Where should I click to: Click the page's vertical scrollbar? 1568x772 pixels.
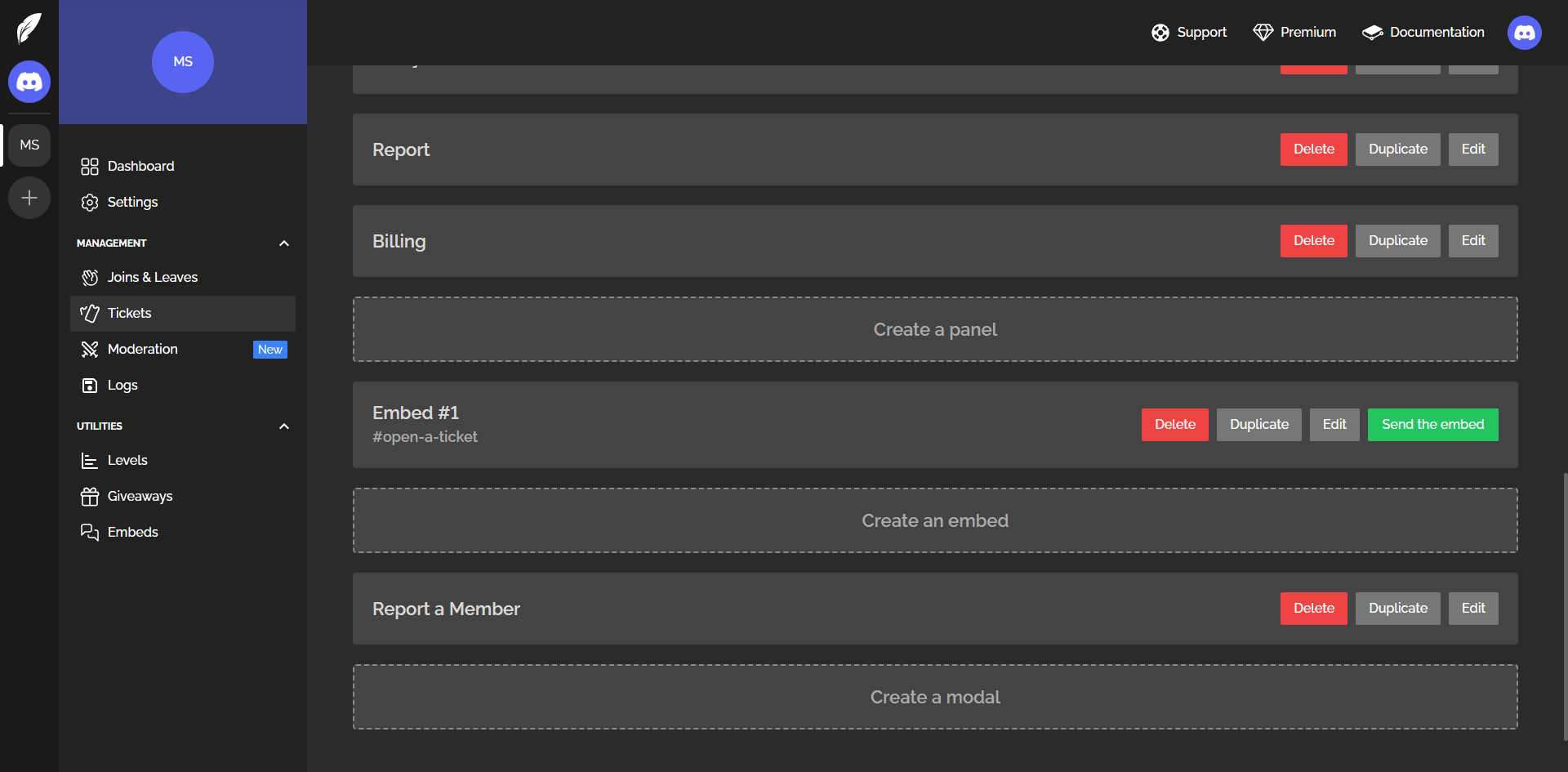point(1564,605)
